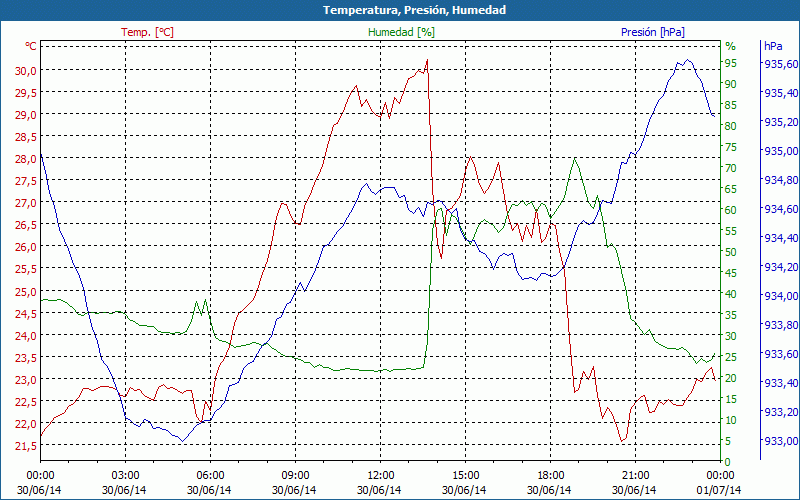The width and height of the screenshot is (800, 500).
Task: Click the '12:00' time axis label
Action: pyautogui.click(x=380, y=476)
